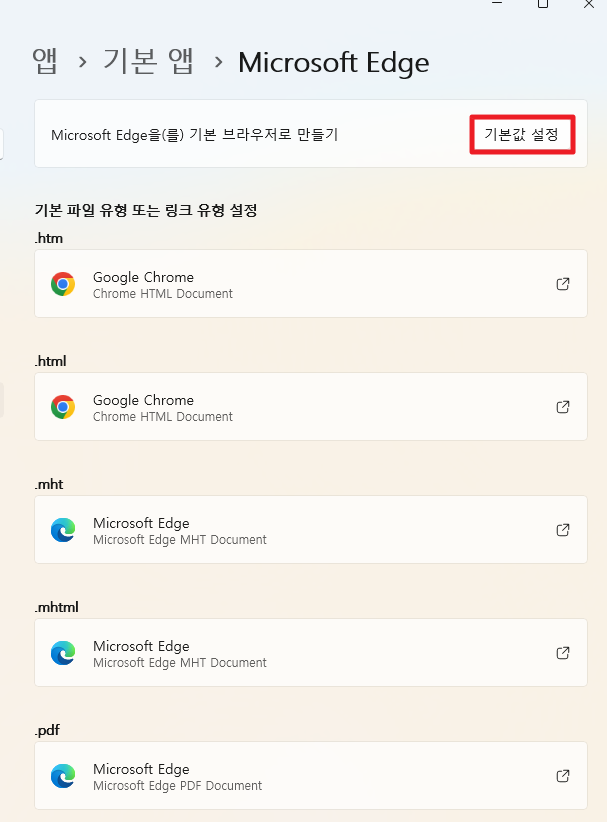Go back to 앱 in the breadcrumb
607x822 pixels.
pyautogui.click(x=45, y=62)
